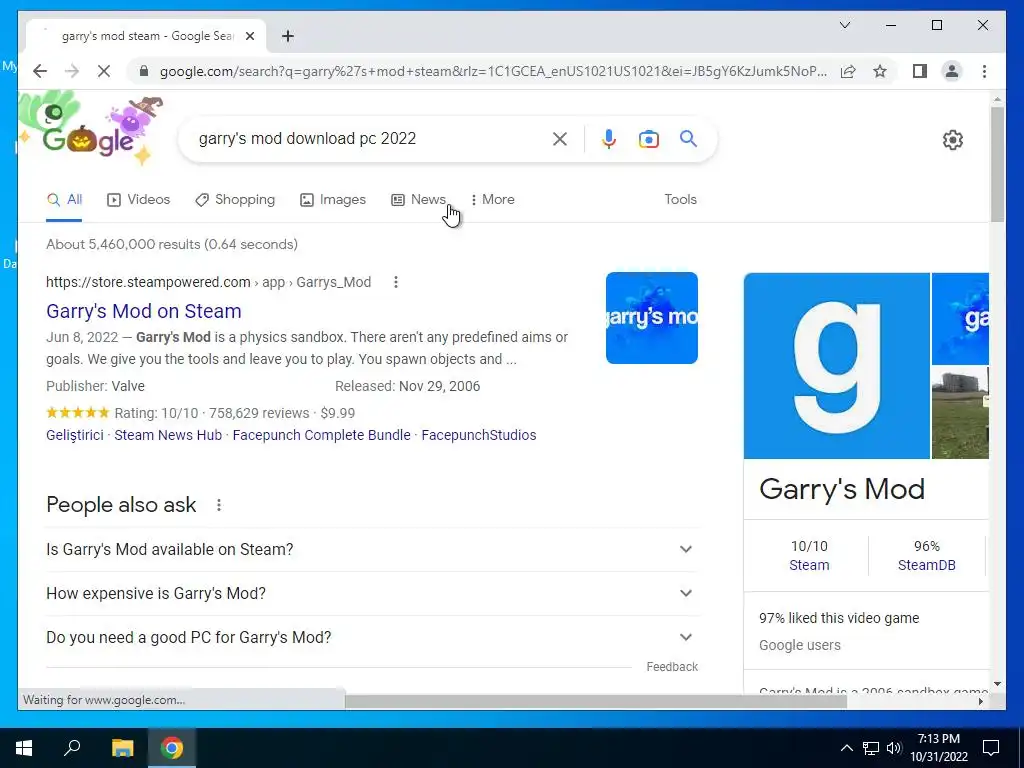This screenshot has height=768, width=1024.
Task: Click the horizontal page scrollbar
Action: [x=596, y=701]
